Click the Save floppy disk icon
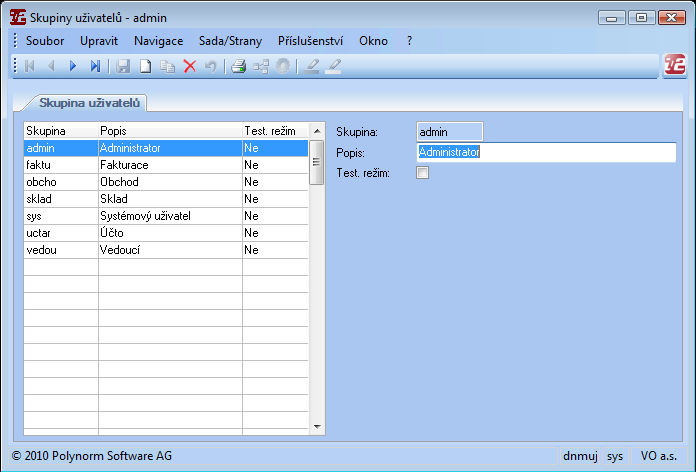696x472 pixels. pyautogui.click(x=123, y=66)
